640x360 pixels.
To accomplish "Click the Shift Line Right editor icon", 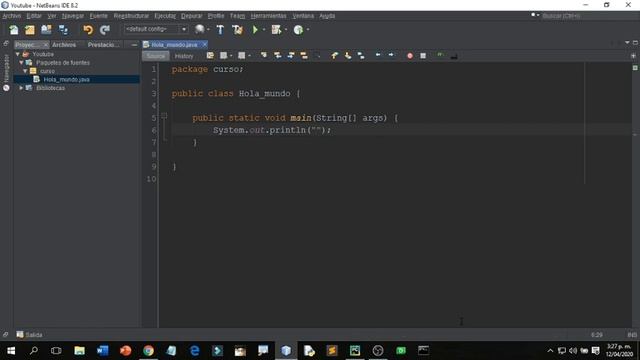I will click(x=391, y=55).
